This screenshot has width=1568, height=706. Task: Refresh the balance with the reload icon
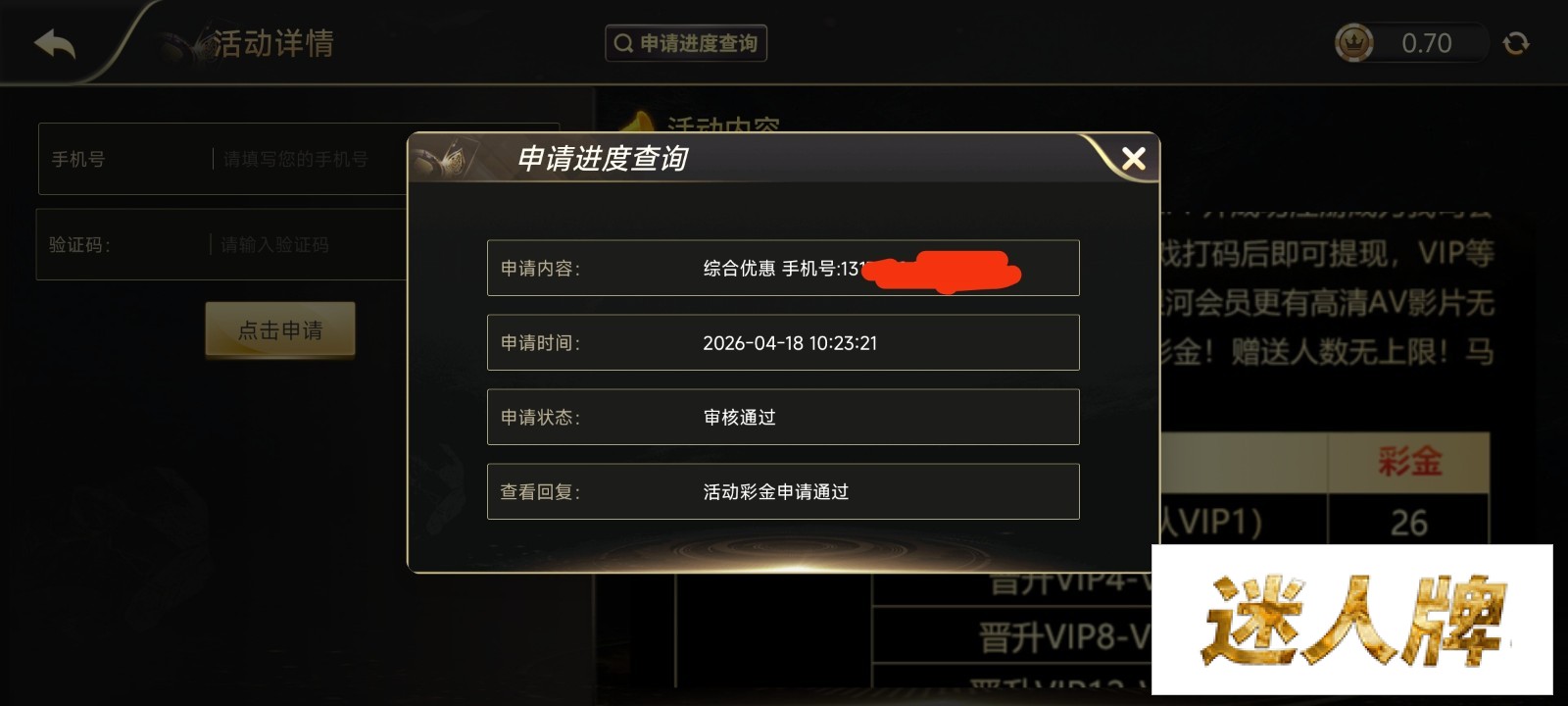coord(1516,43)
